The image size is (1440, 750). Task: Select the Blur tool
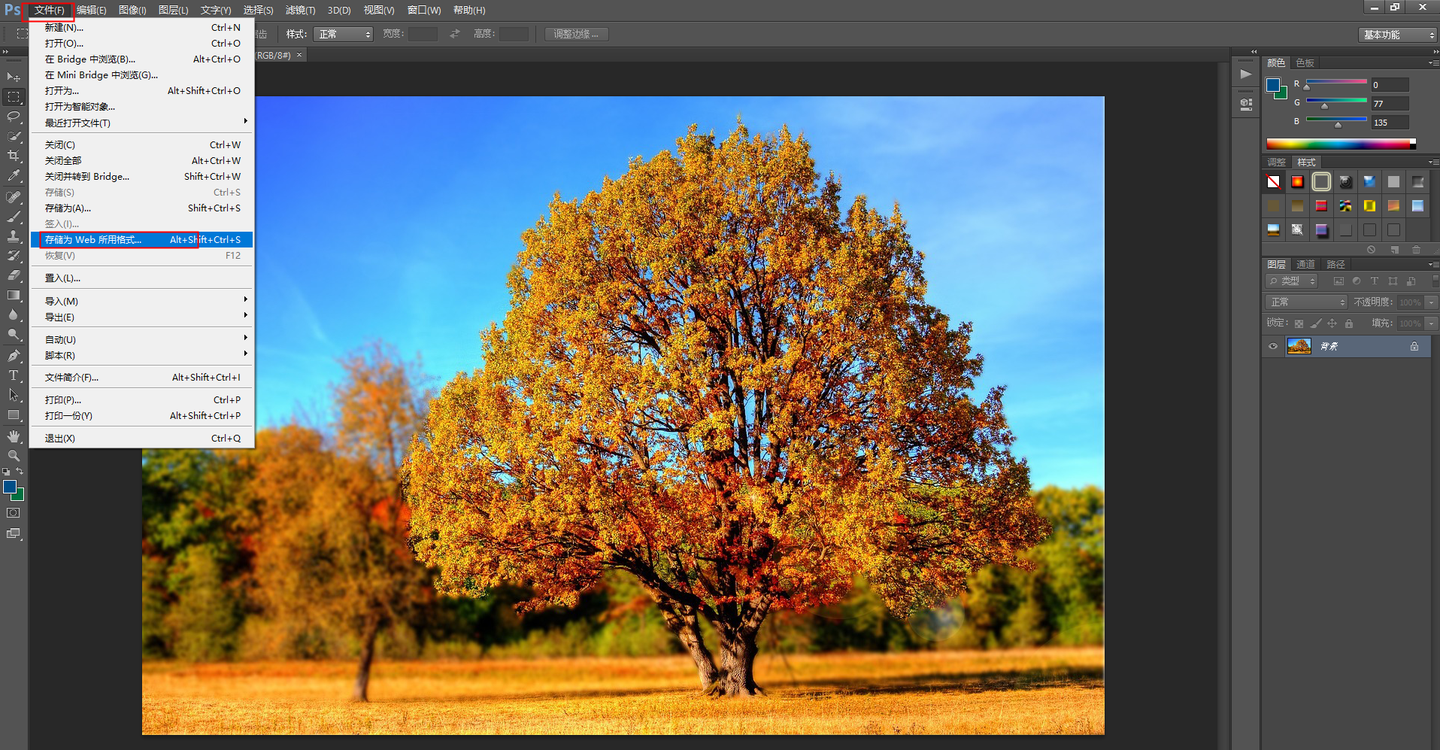pos(14,315)
